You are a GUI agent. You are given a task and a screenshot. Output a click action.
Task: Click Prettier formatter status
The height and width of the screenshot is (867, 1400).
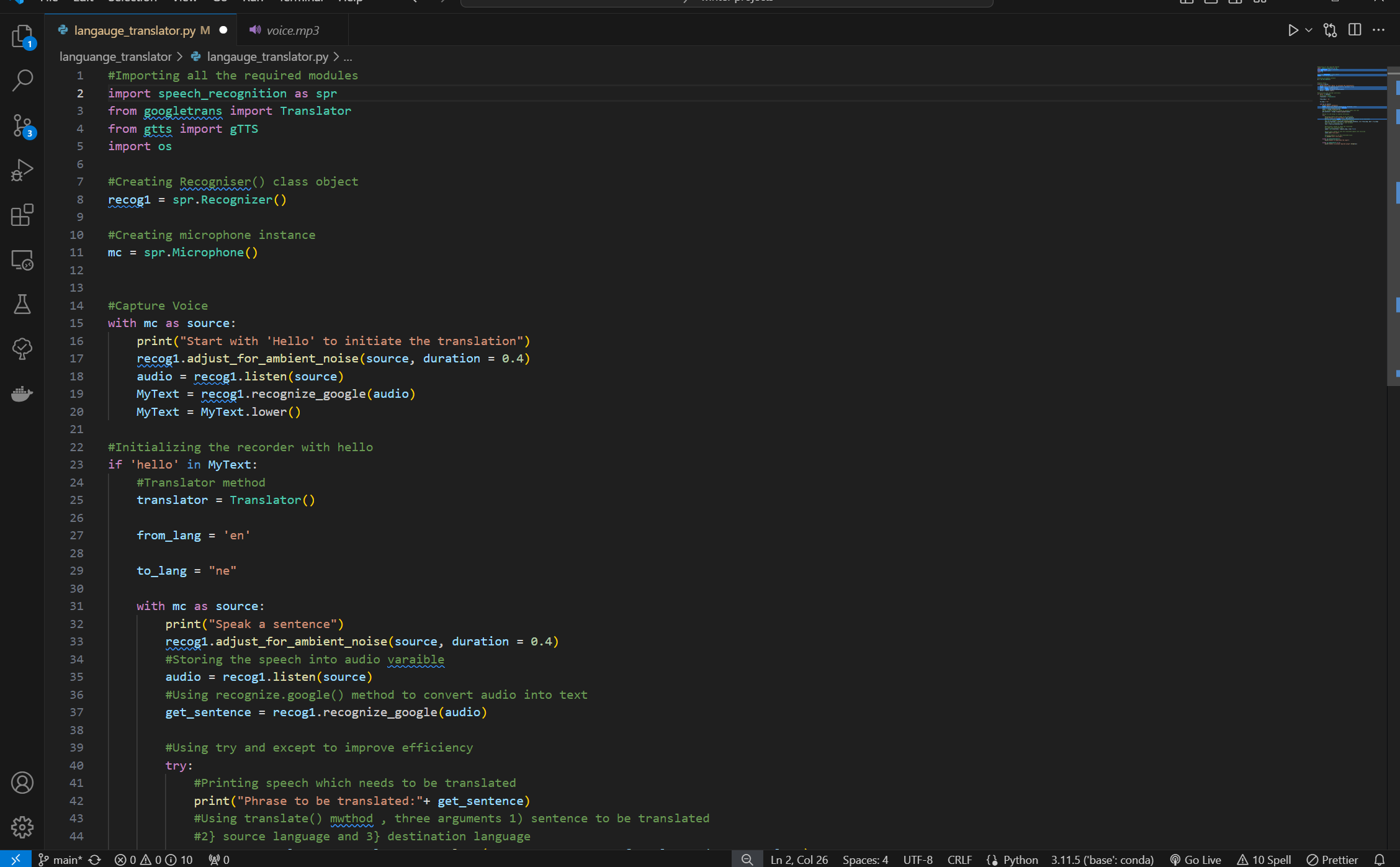[x=1332, y=860]
